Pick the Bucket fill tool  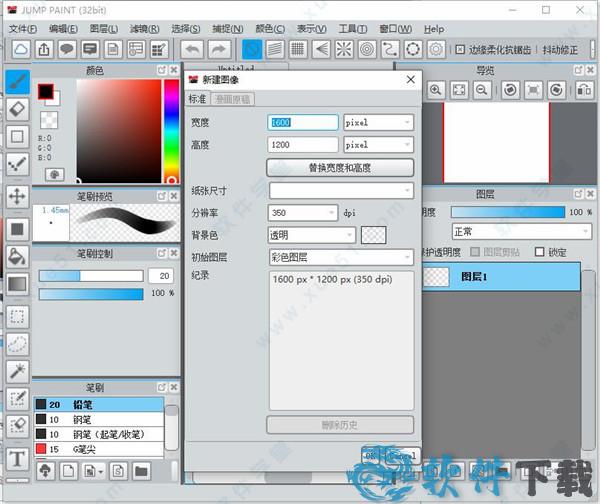(x=17, y=256)
